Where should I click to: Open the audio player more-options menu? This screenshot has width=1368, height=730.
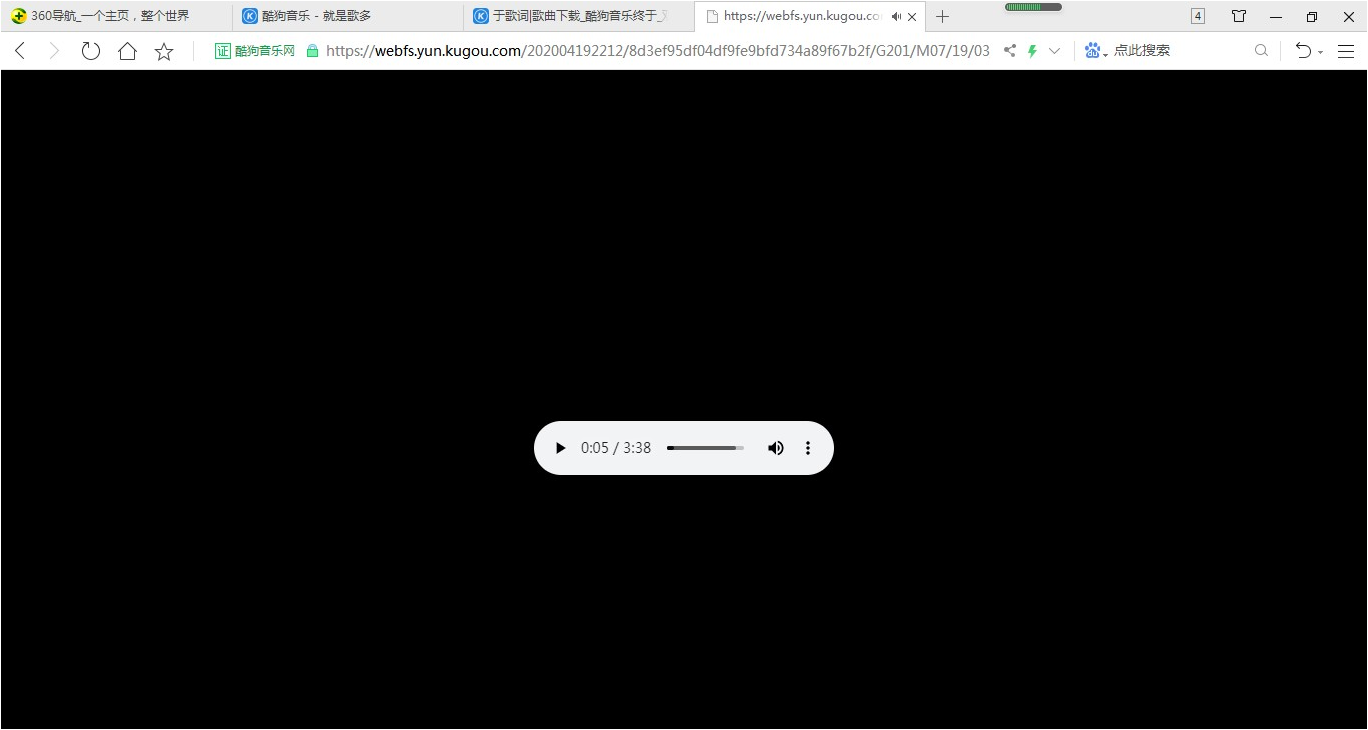[808, 448]
